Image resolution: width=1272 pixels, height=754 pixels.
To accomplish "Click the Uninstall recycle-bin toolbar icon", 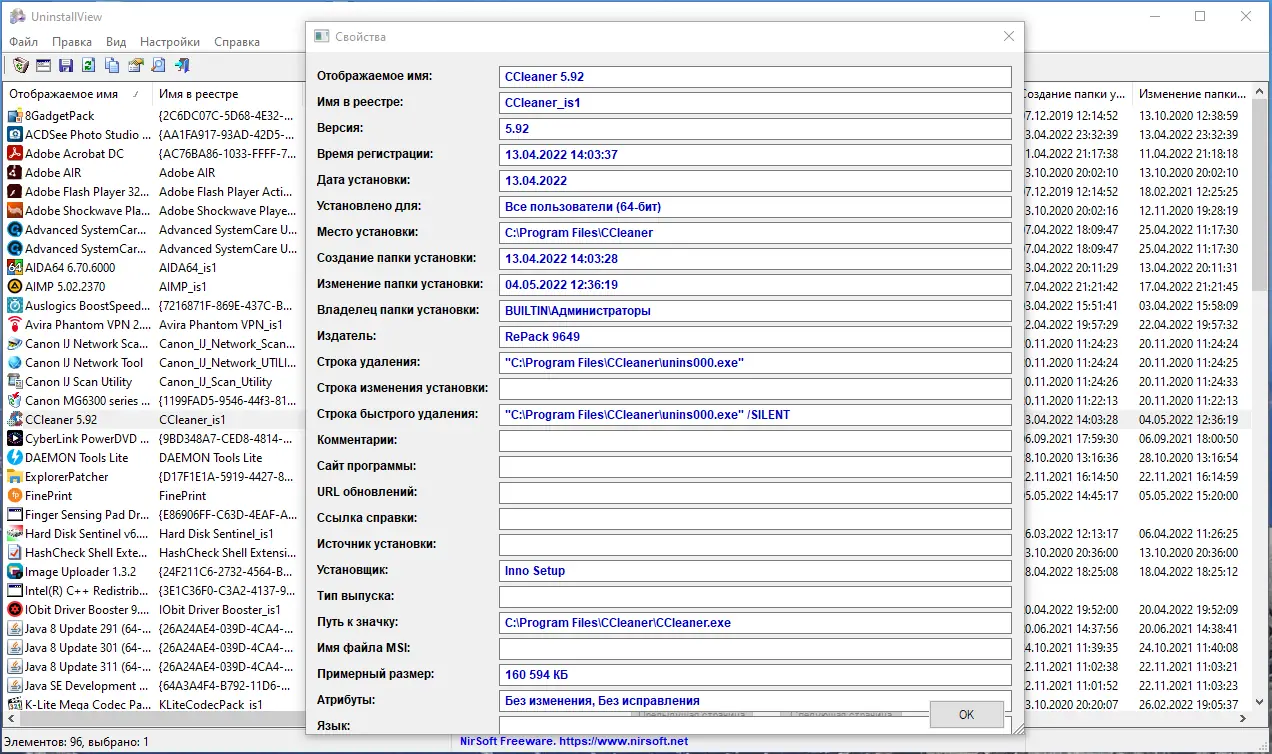I will click(x=20, y=66).
